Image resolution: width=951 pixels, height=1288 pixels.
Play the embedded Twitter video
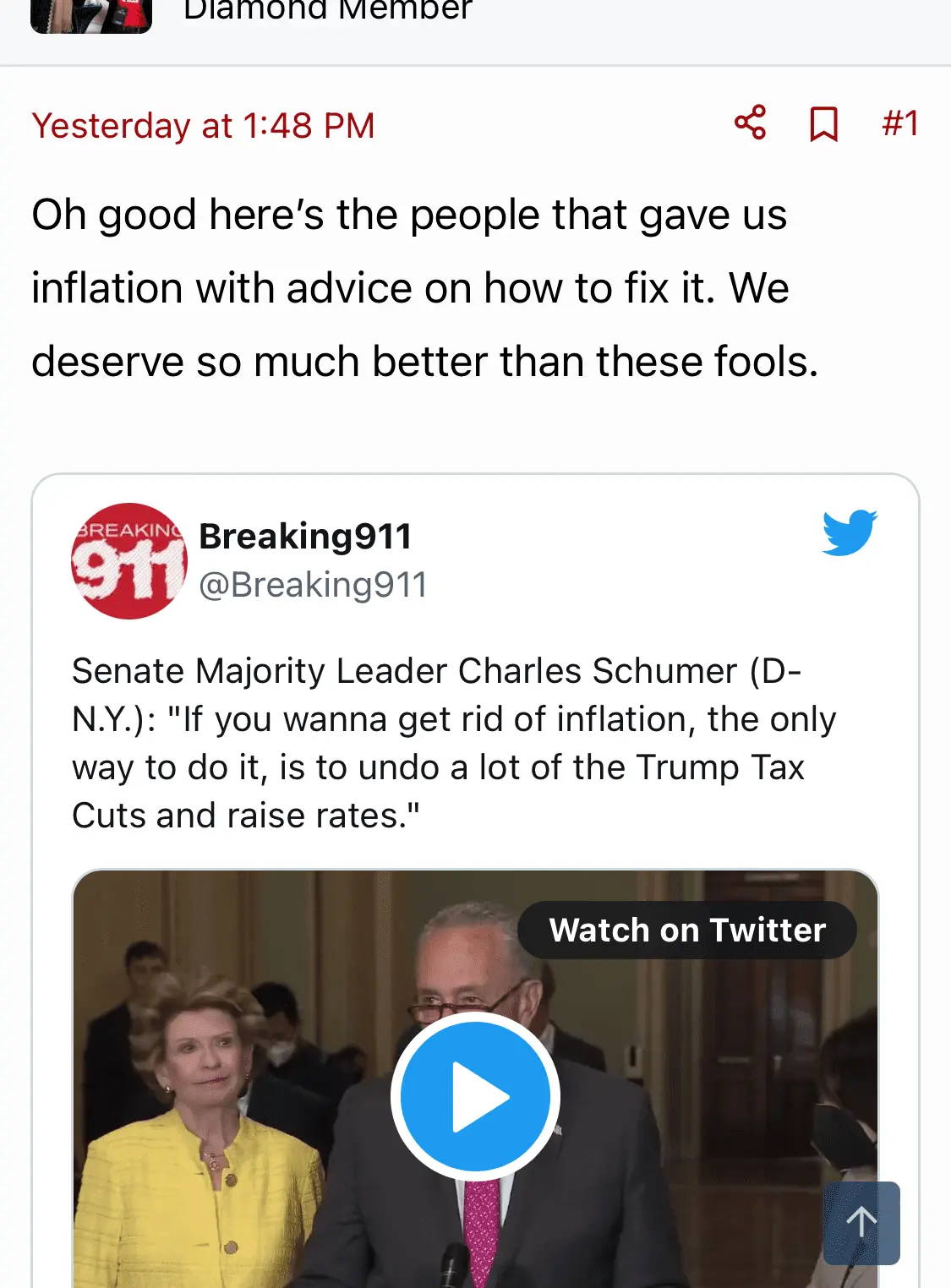(x=475, y=1096)
